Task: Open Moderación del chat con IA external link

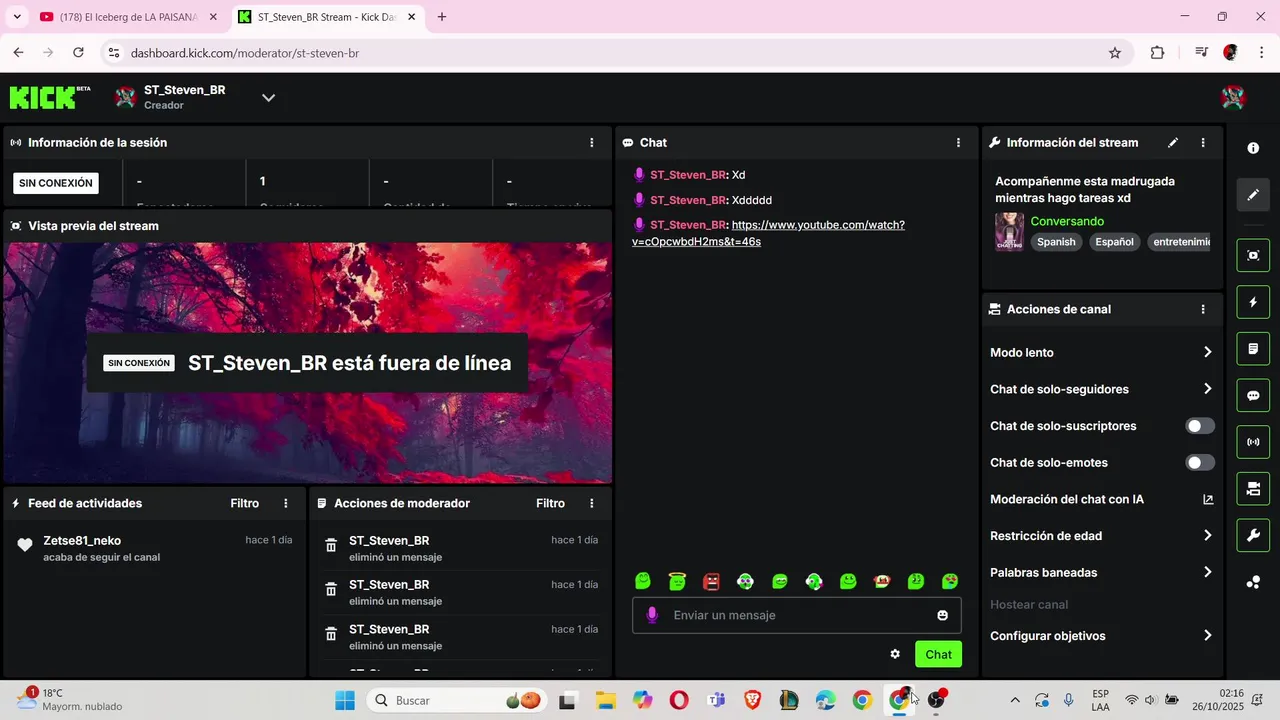Action: 1207,500
